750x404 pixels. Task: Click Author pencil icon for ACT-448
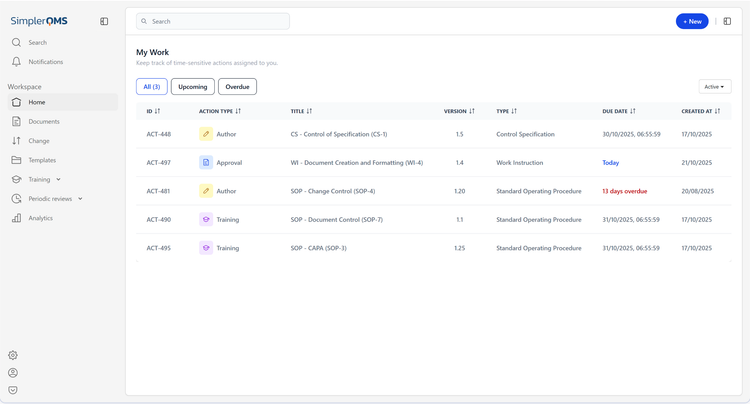coord(206,134)
